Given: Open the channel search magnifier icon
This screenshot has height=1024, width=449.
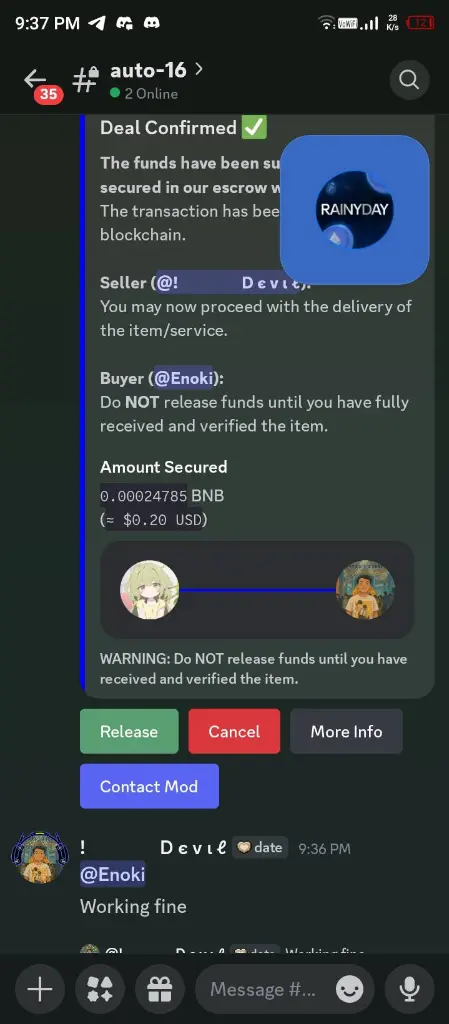Looking at the screenshot, I should [x=409, y=80].
